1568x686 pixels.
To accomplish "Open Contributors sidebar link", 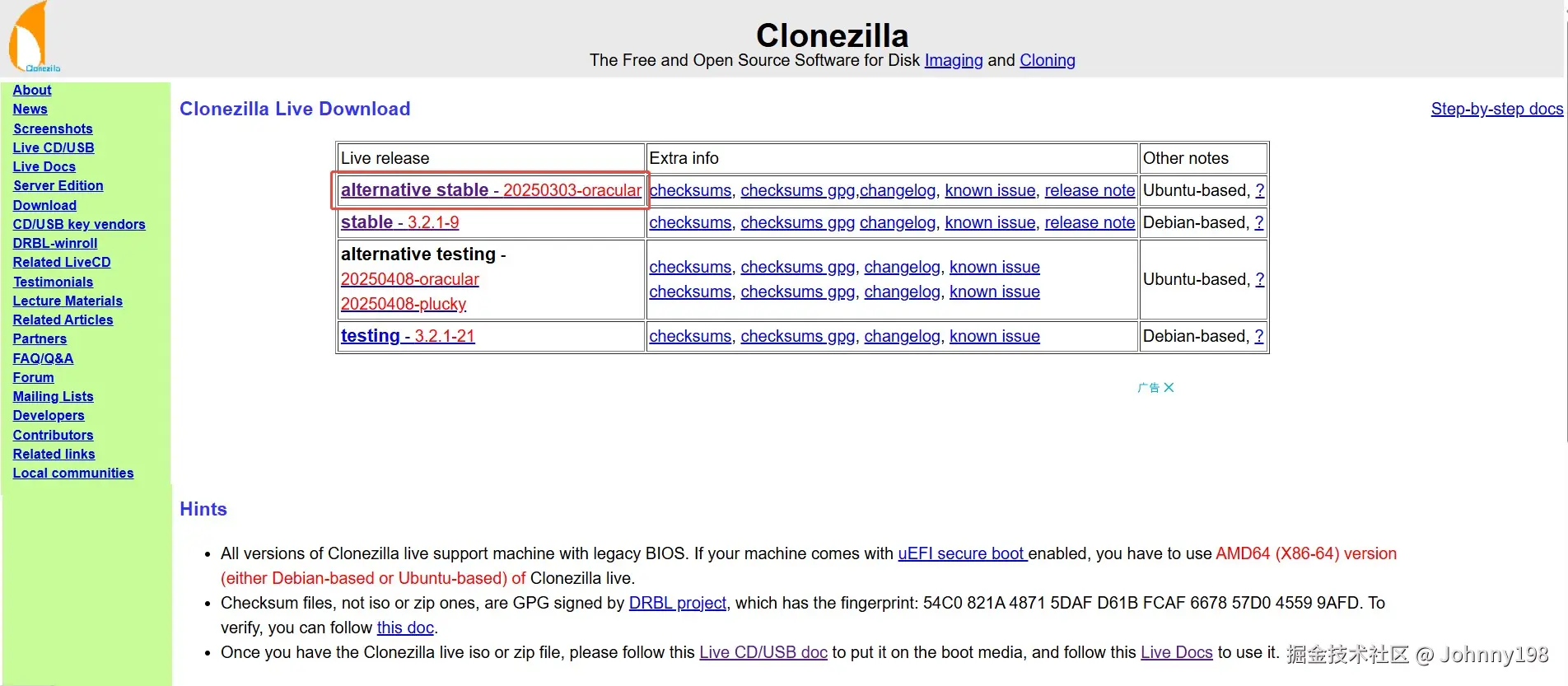I will pyautogui.click(x=54, y=435).
